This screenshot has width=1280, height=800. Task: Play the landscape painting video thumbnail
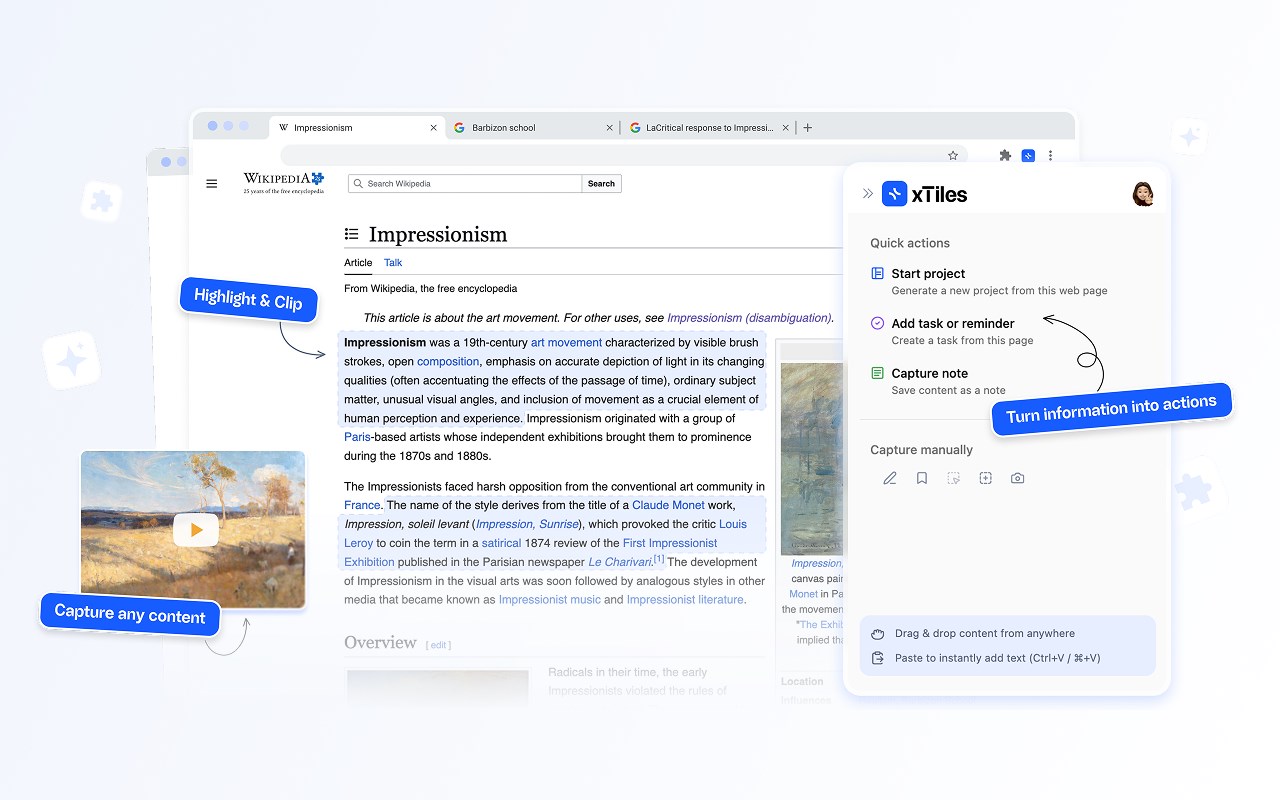coord(196,530)
